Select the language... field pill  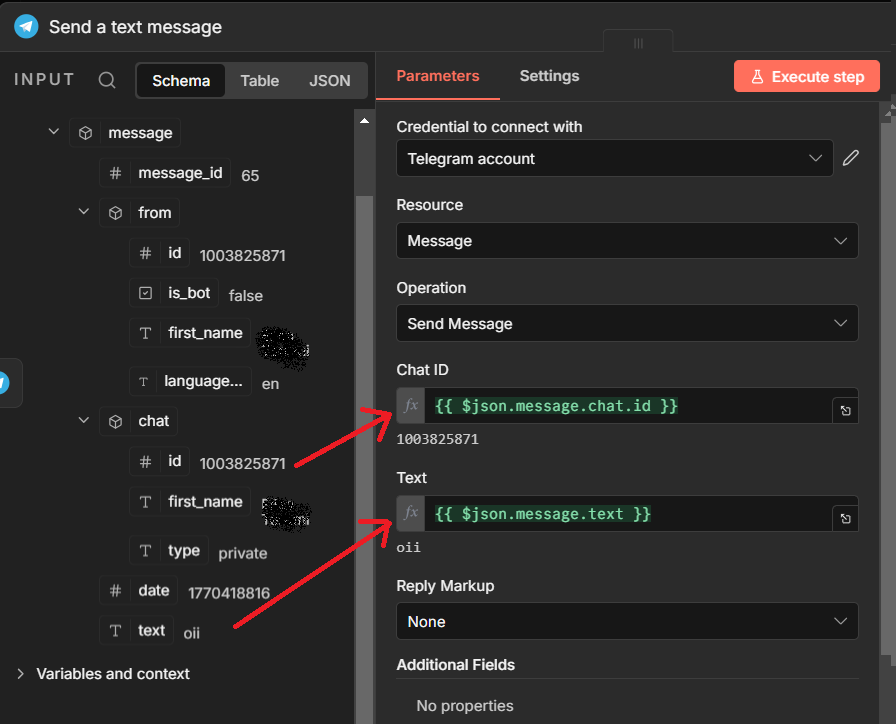click(x=190, y=382)
